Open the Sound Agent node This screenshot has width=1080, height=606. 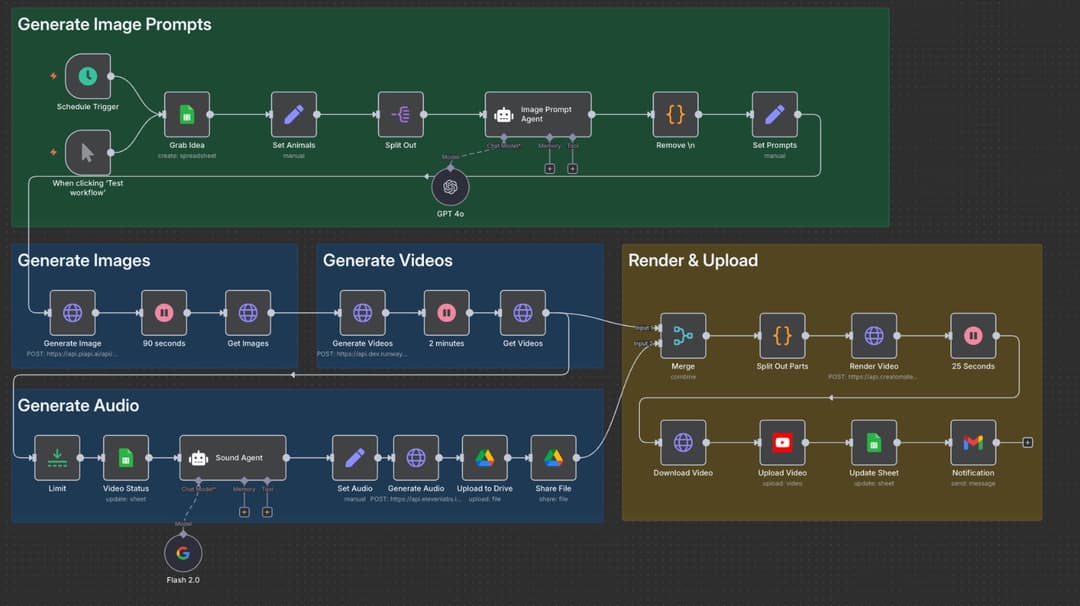231,457
